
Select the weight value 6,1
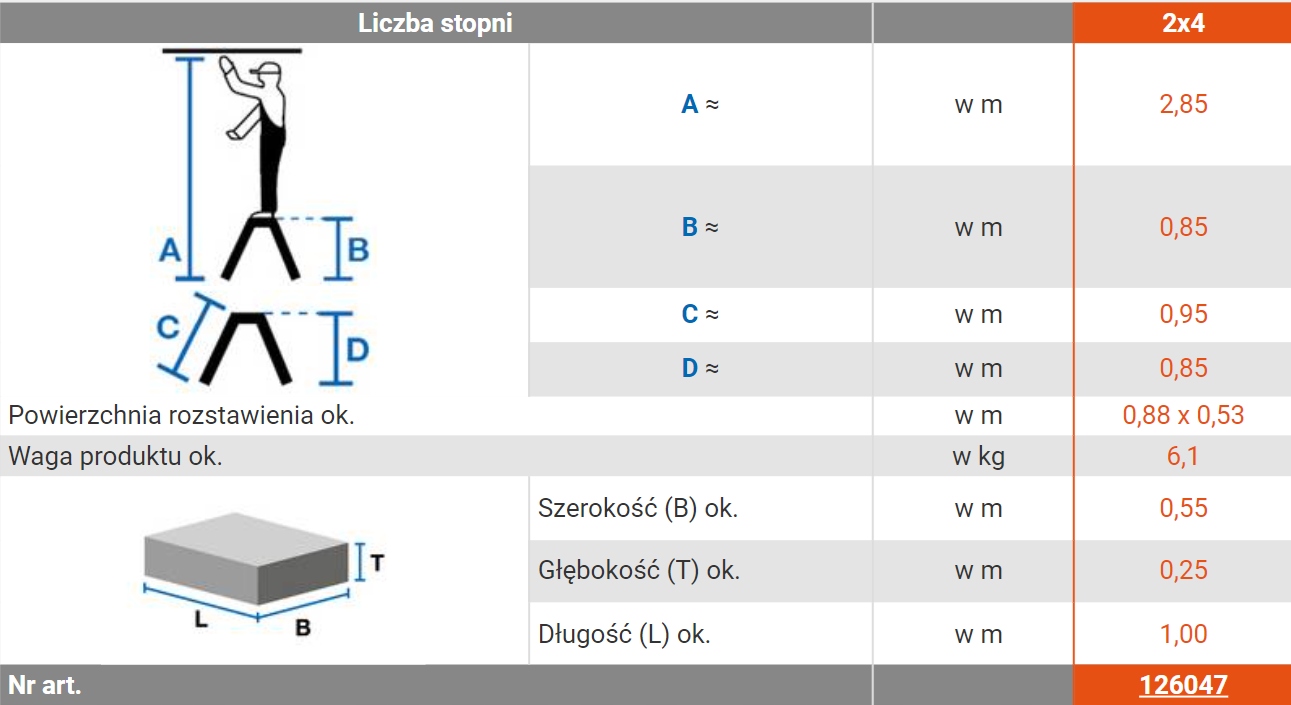[x=1183, y=457]
